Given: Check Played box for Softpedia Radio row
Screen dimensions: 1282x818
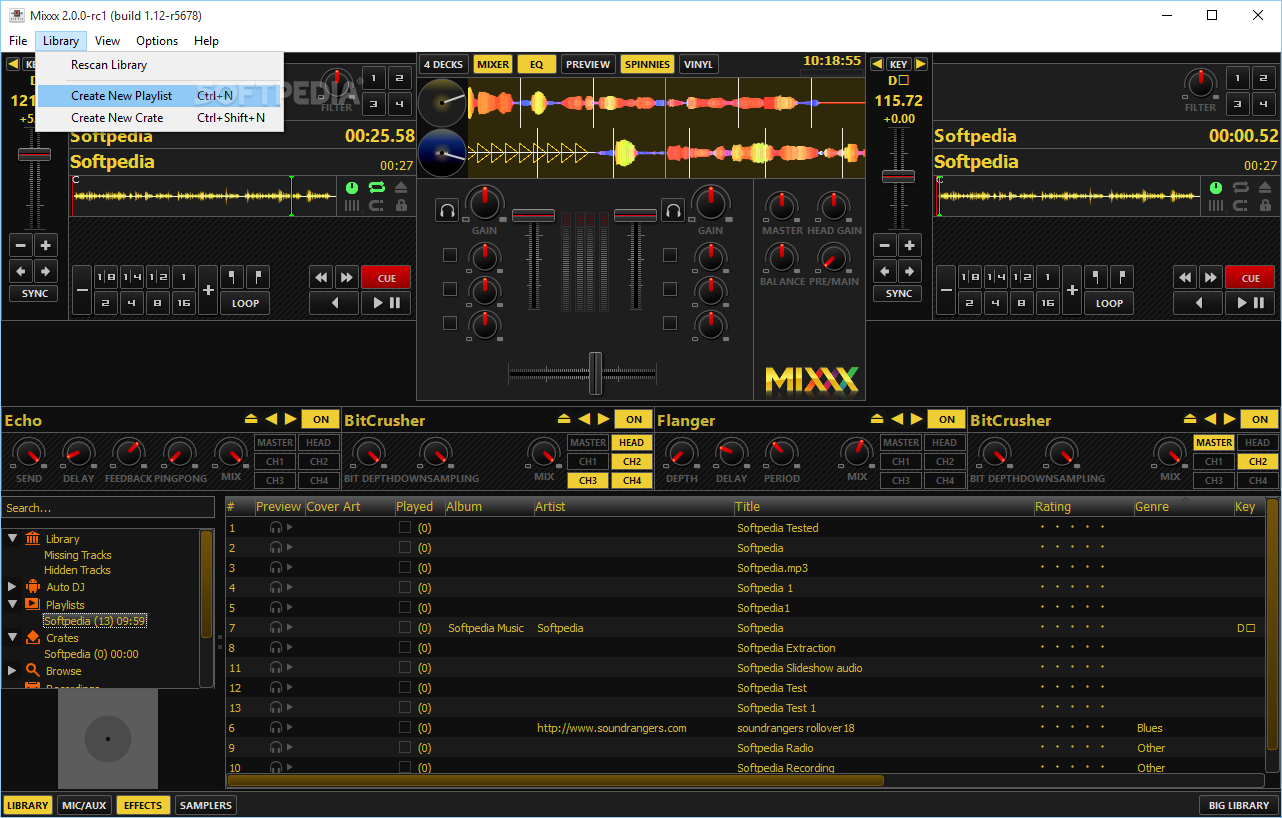Looking at the screenshot, I should pyautogui.click(x=405, y=747).
